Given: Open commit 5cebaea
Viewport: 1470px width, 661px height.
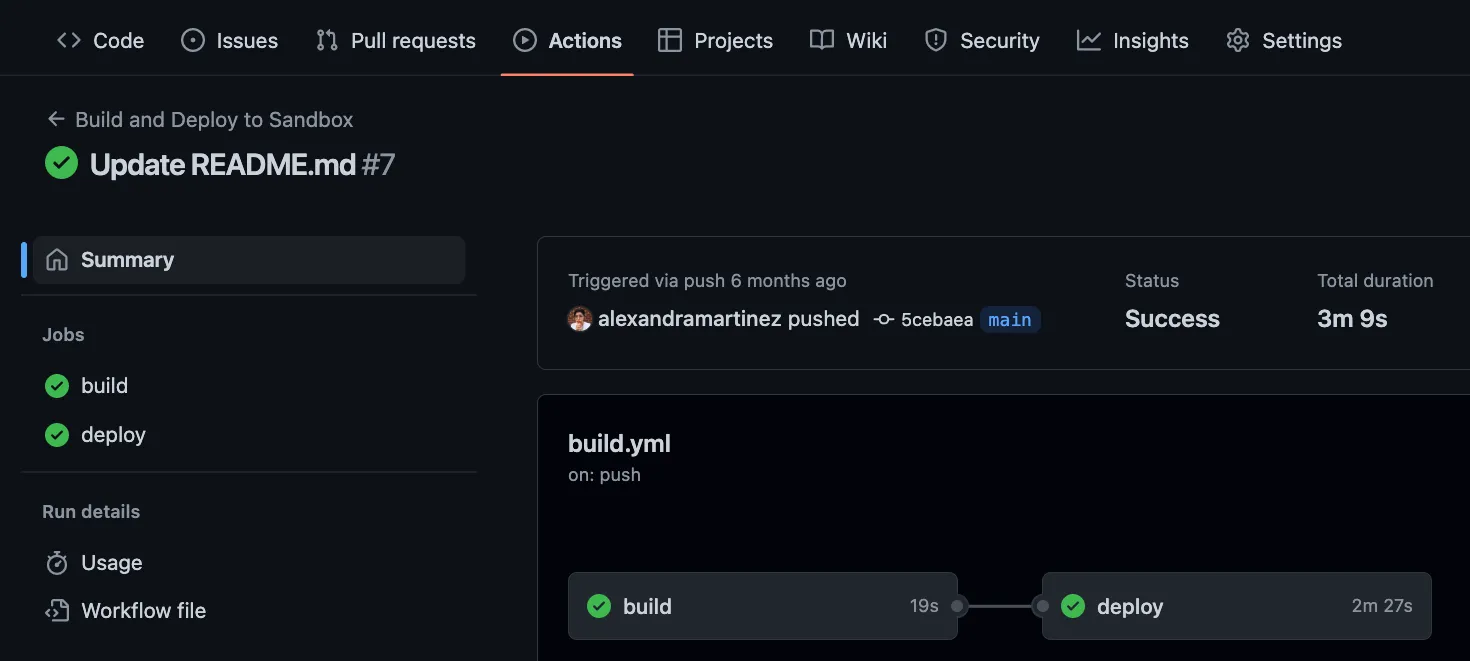Looking at the screenshot, I should coord(937,320).
